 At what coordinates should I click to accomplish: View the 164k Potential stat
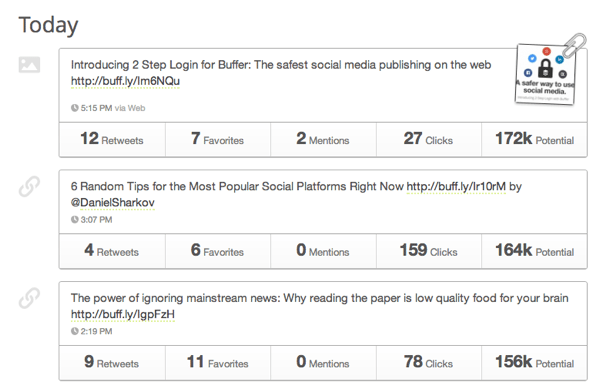[534, 251]
